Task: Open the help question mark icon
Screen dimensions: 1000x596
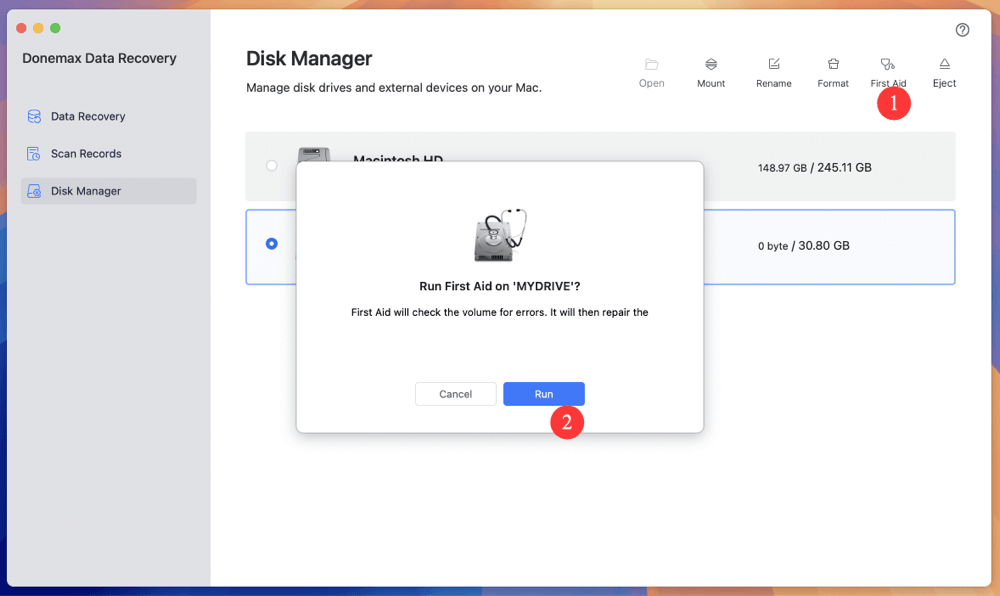Action: click(962, 30)
